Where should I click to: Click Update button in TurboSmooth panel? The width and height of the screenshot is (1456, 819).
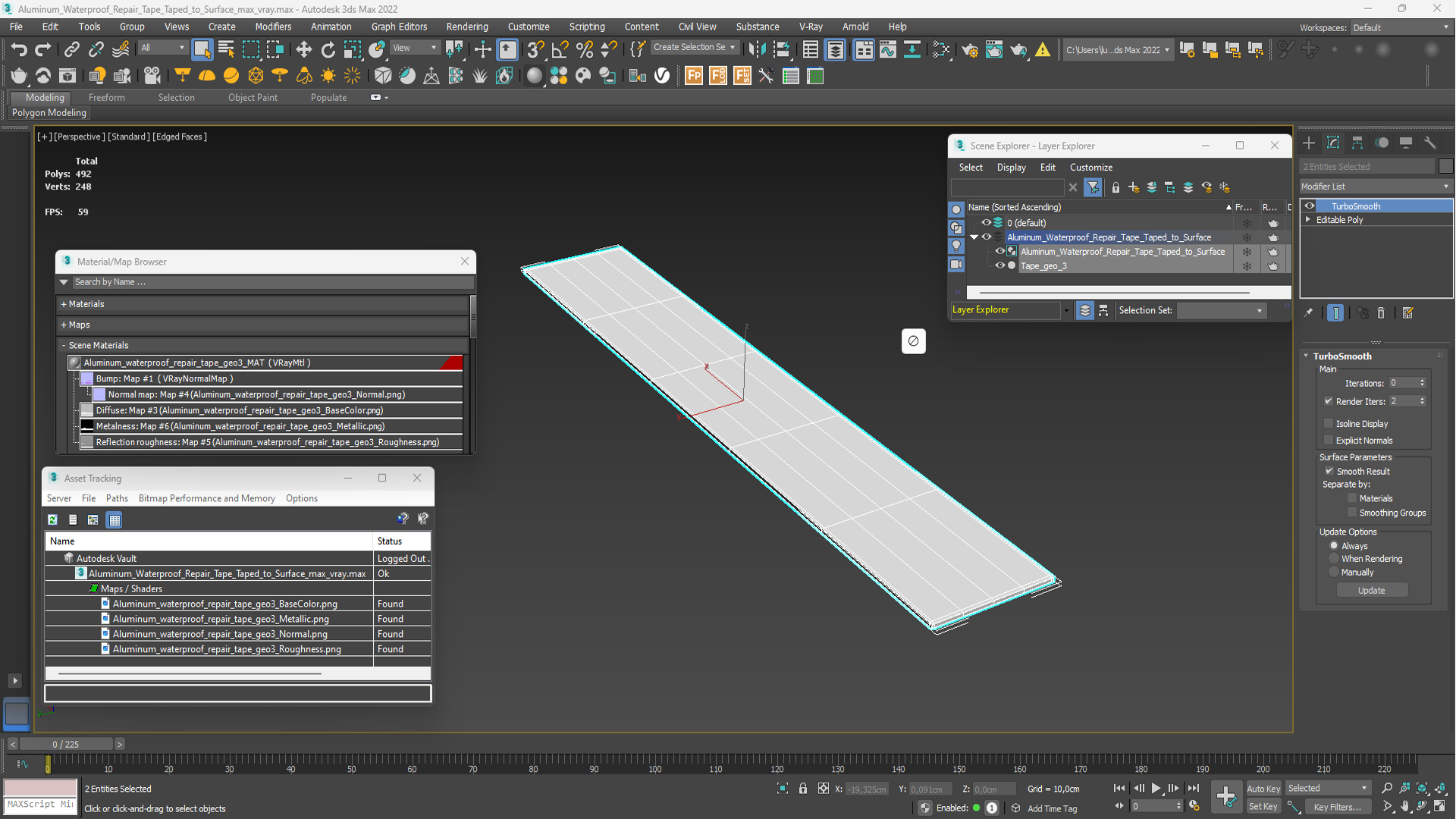(x=1371, y=590)
